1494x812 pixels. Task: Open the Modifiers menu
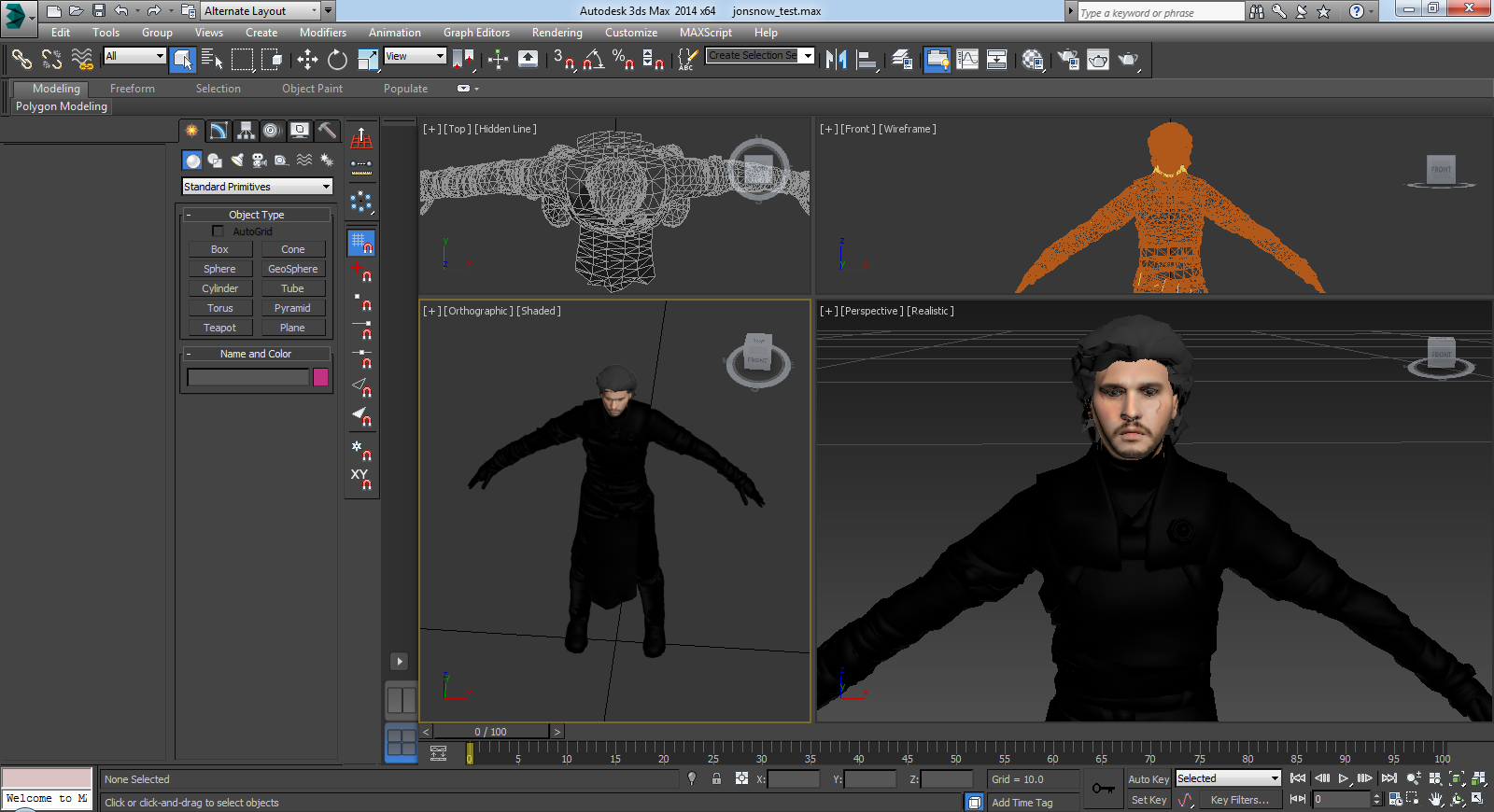point(323,33)
